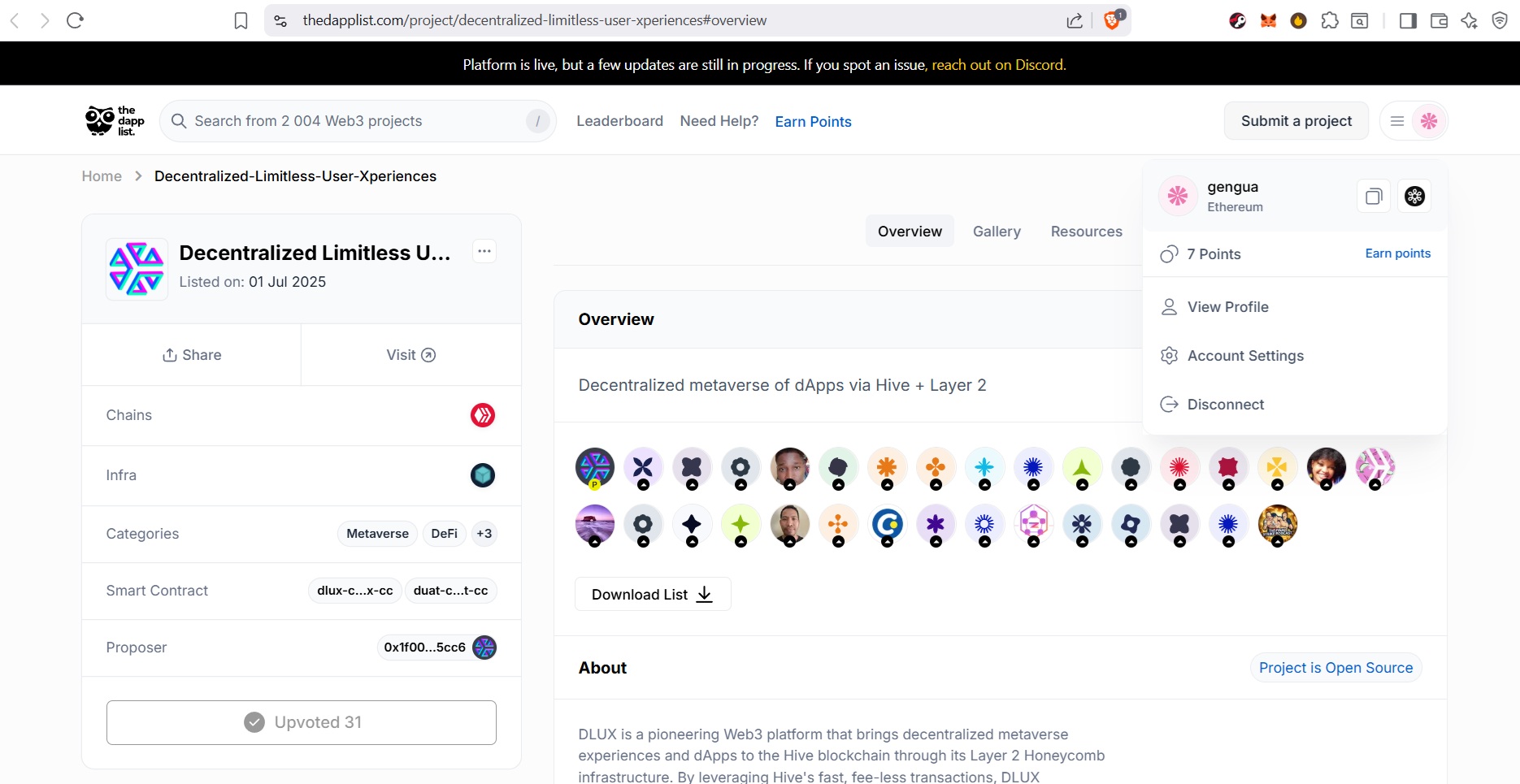Screen dimensions: 1520x784
Task: Click the duat-c...t-cc smart contract chip
Action: 451,591
